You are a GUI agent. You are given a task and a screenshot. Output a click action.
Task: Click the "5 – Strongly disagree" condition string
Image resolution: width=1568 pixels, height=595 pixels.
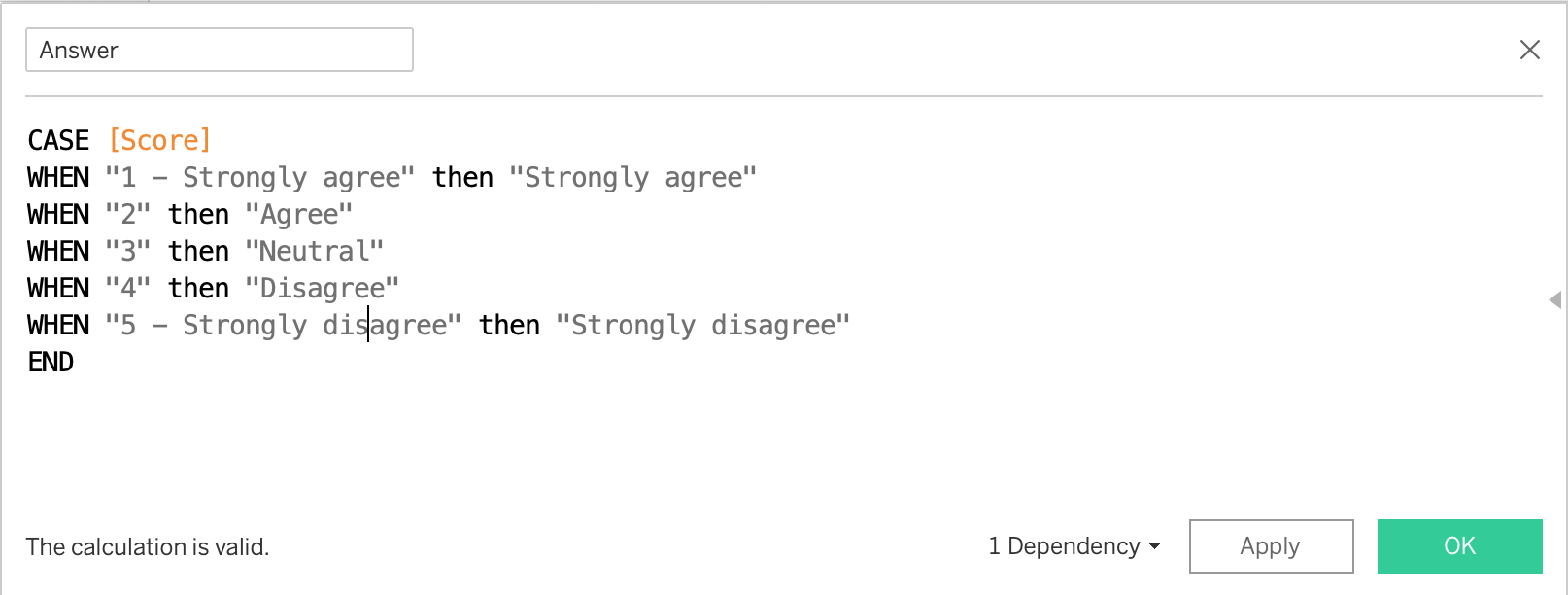tap(283, 325)
